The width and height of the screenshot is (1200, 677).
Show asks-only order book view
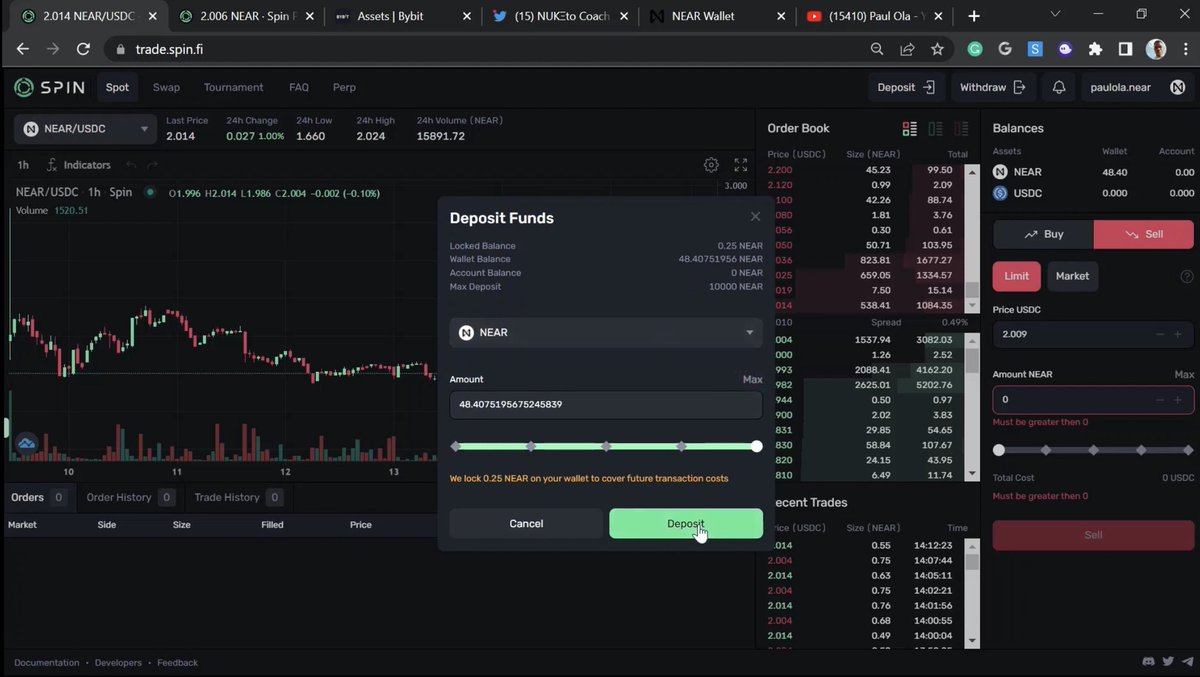click(961, 129)
